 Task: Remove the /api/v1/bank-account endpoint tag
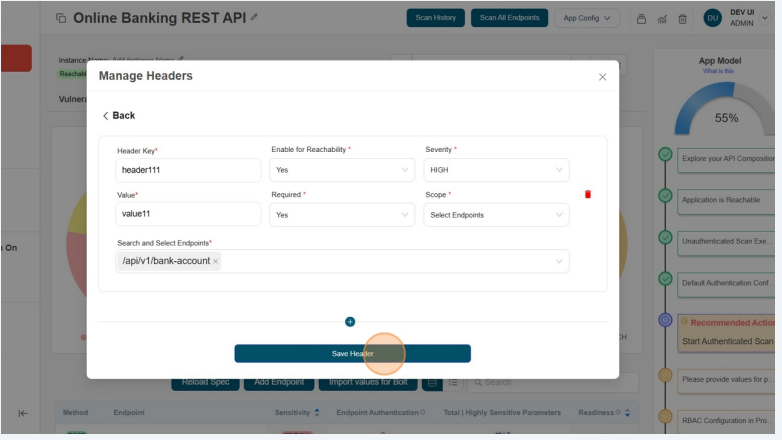[x=215, y=261]
